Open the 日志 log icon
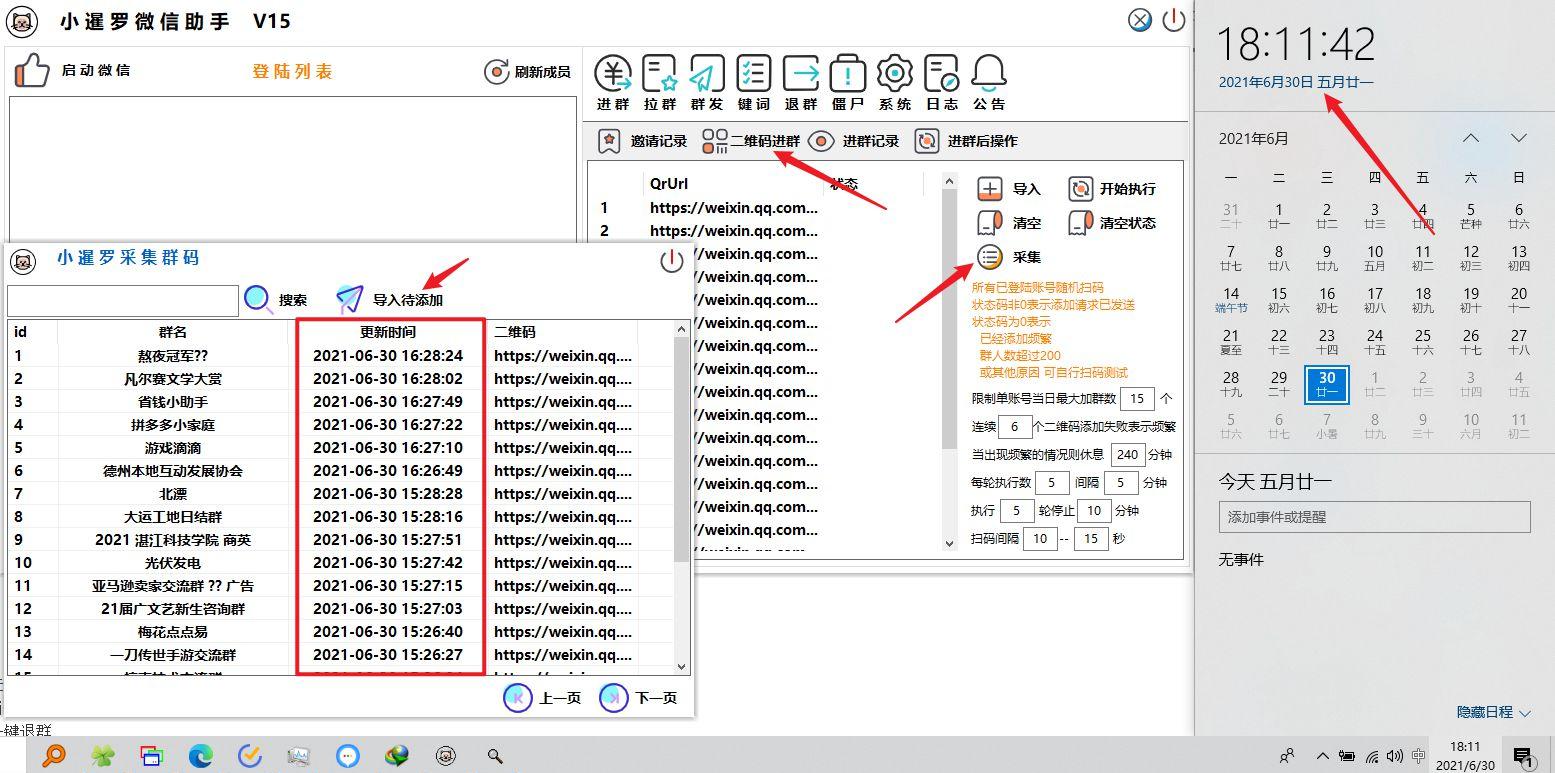Viewport: 1555px width, 773px height. [x=942, y=82]
